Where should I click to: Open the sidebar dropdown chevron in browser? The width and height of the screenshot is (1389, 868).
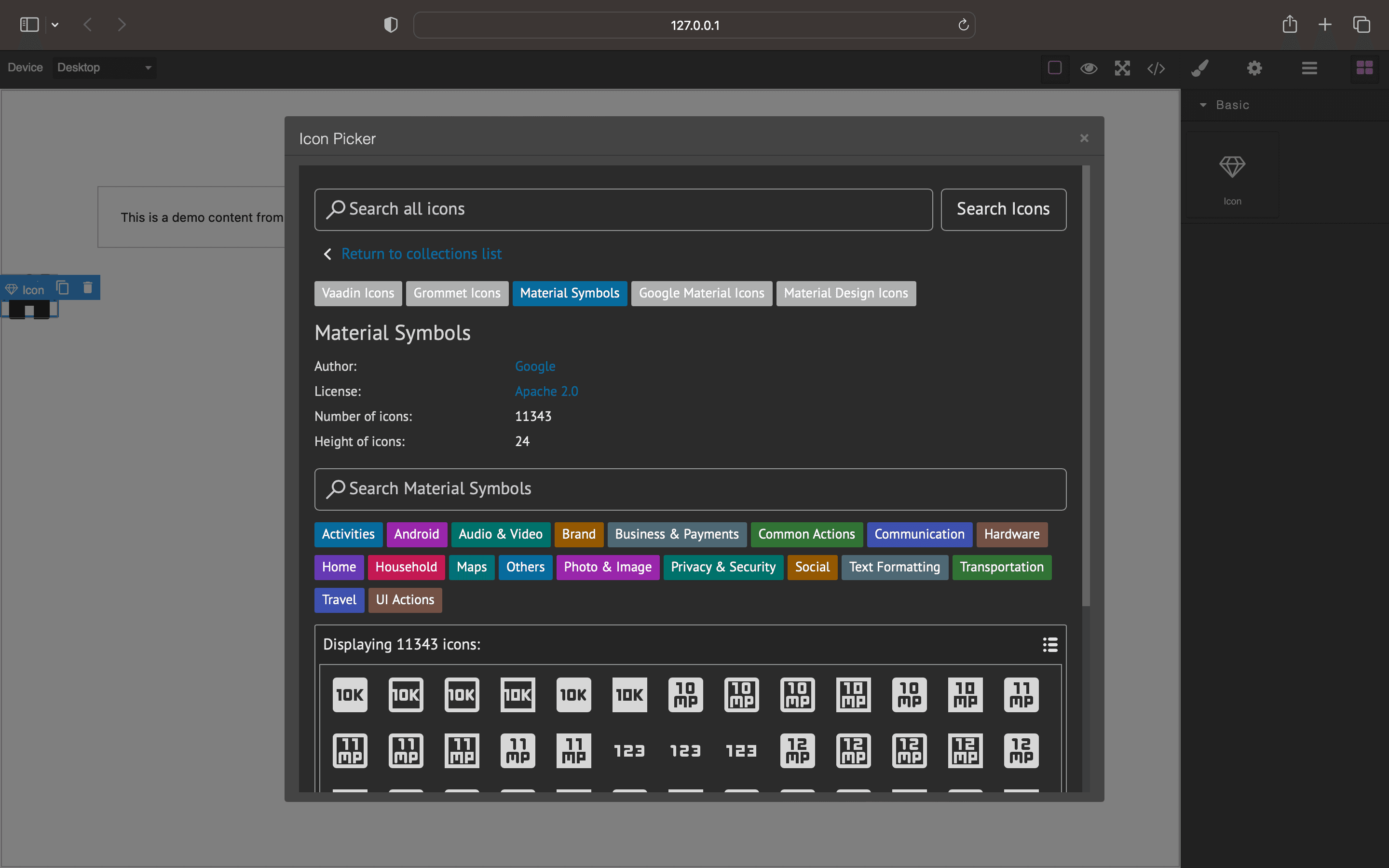tap(55, 25)
